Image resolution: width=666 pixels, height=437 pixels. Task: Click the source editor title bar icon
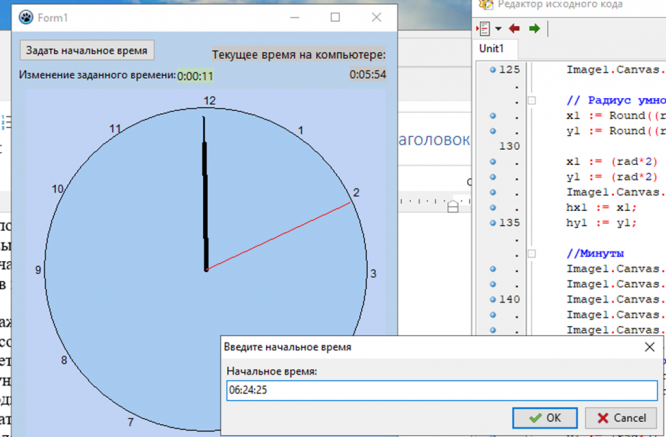point(485,4)
